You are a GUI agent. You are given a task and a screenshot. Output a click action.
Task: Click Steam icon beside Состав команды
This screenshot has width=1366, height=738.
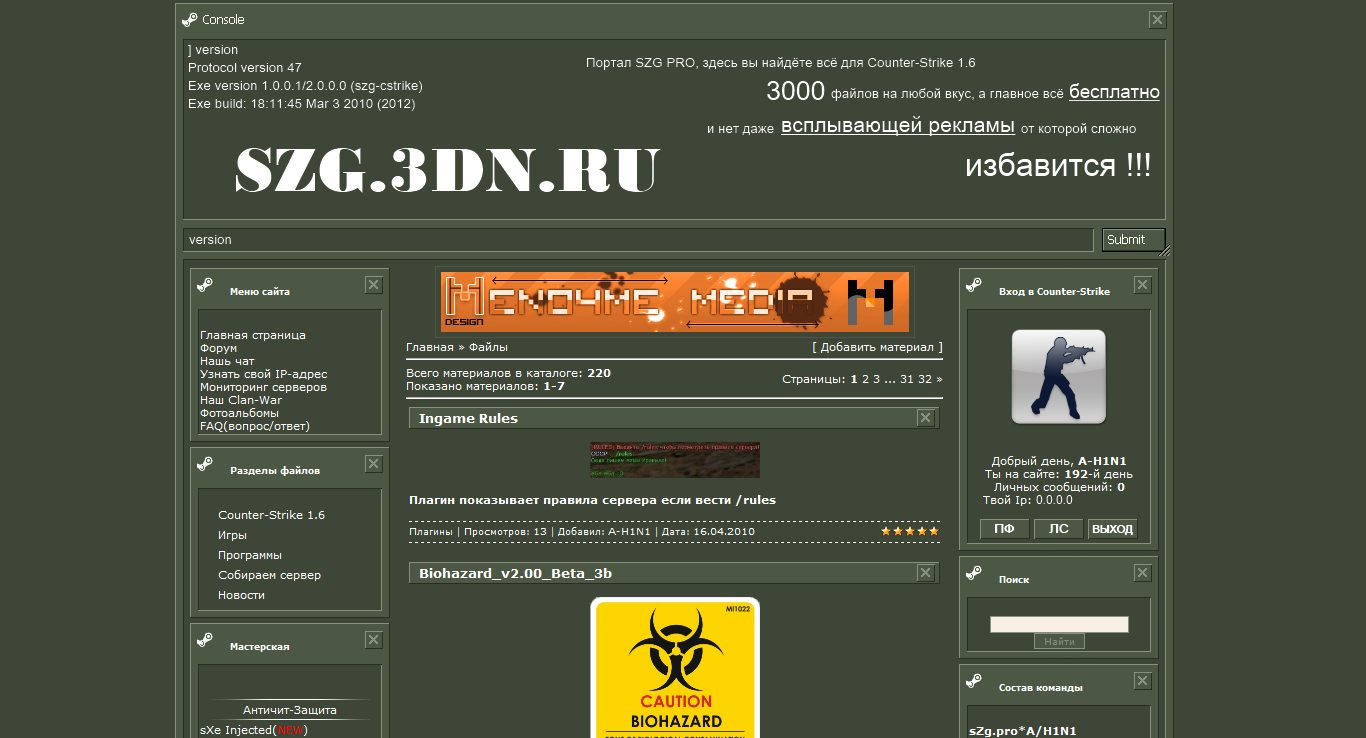tap(974, 681)
